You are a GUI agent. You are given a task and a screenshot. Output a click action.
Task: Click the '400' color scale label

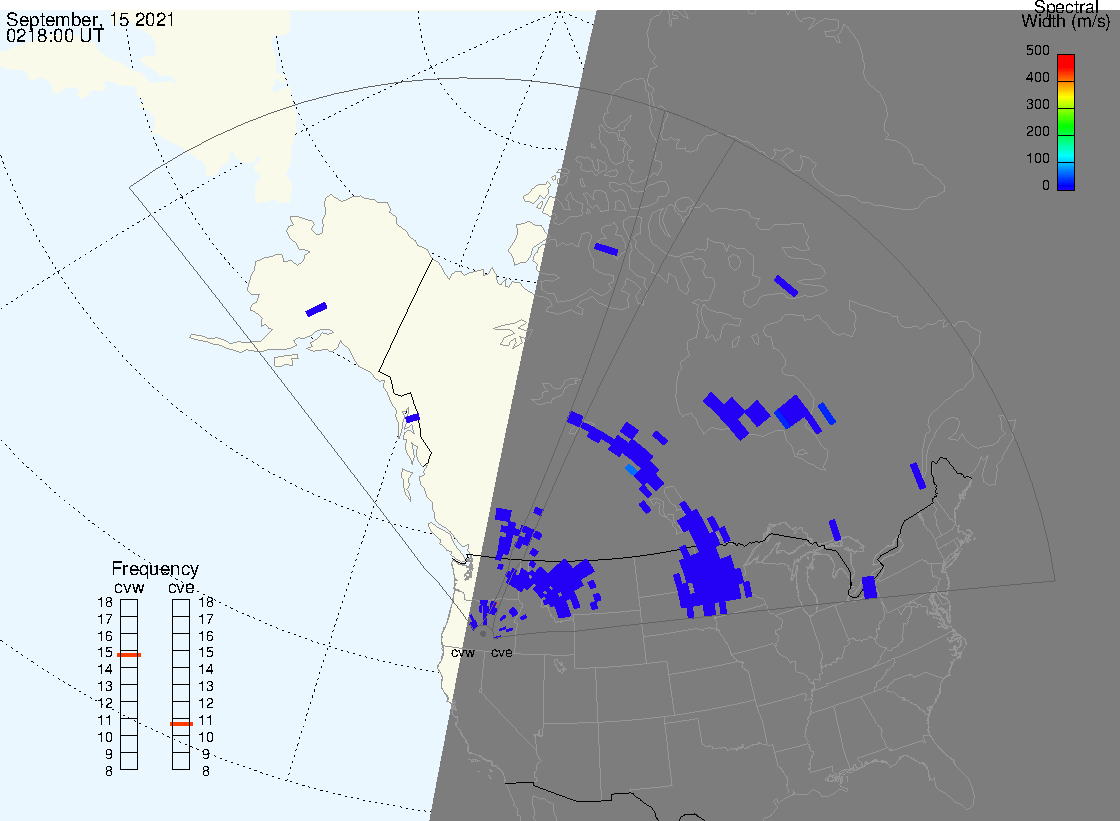(x=1037, y=77)
